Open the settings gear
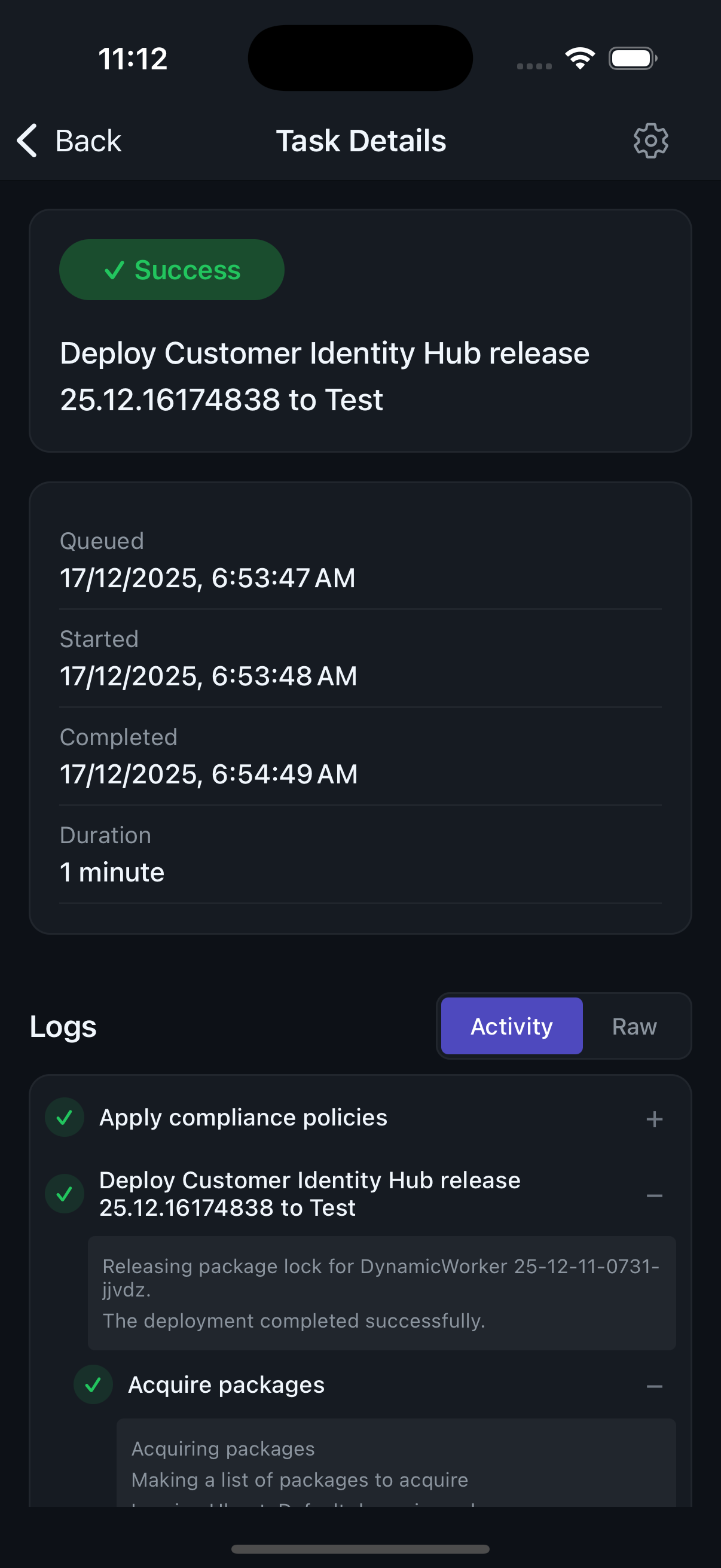 click(650, 140)
